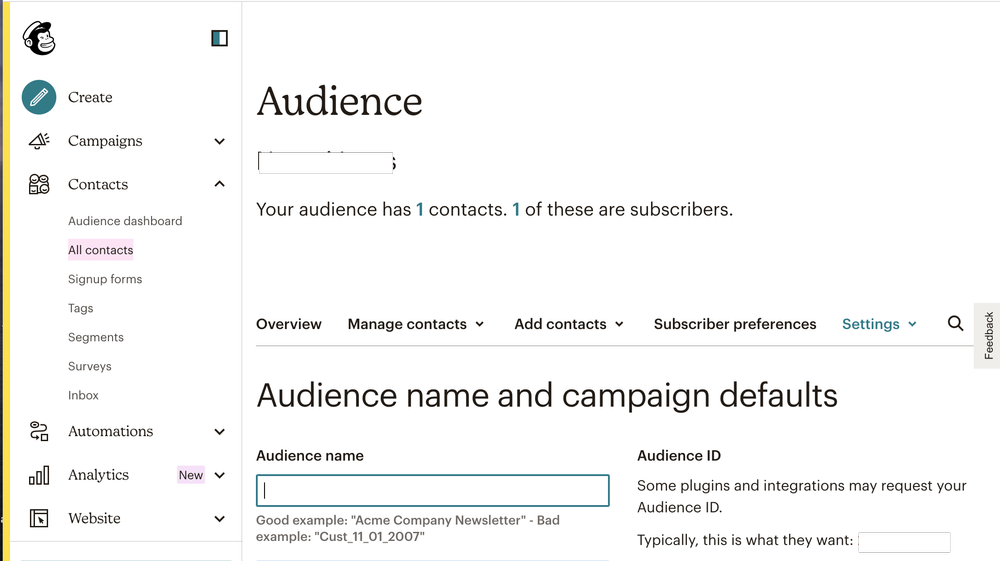Open the Add contacts dropdown
The image size is (1000, 561).
click(569, 324)
